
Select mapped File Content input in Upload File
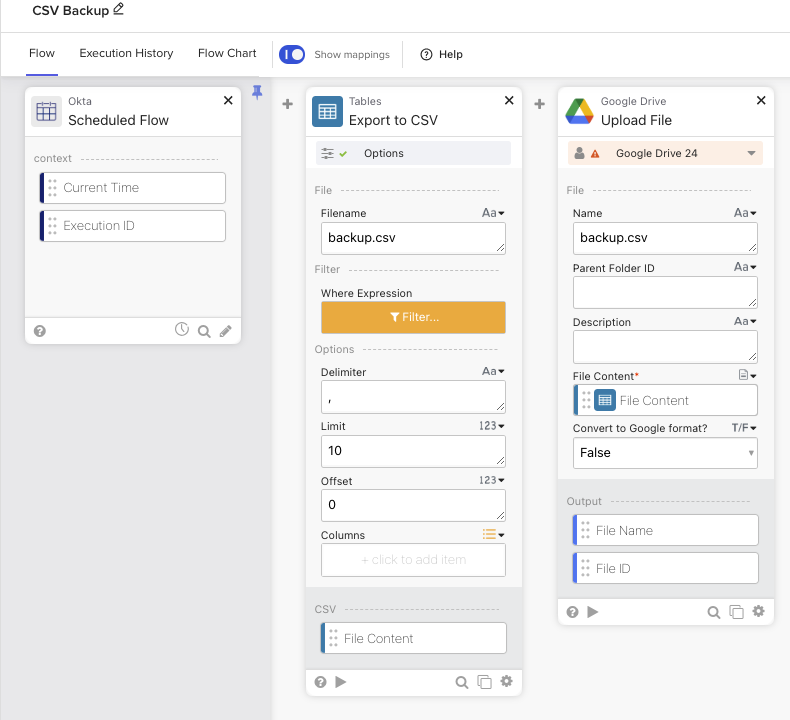click(x=666, y=401)
